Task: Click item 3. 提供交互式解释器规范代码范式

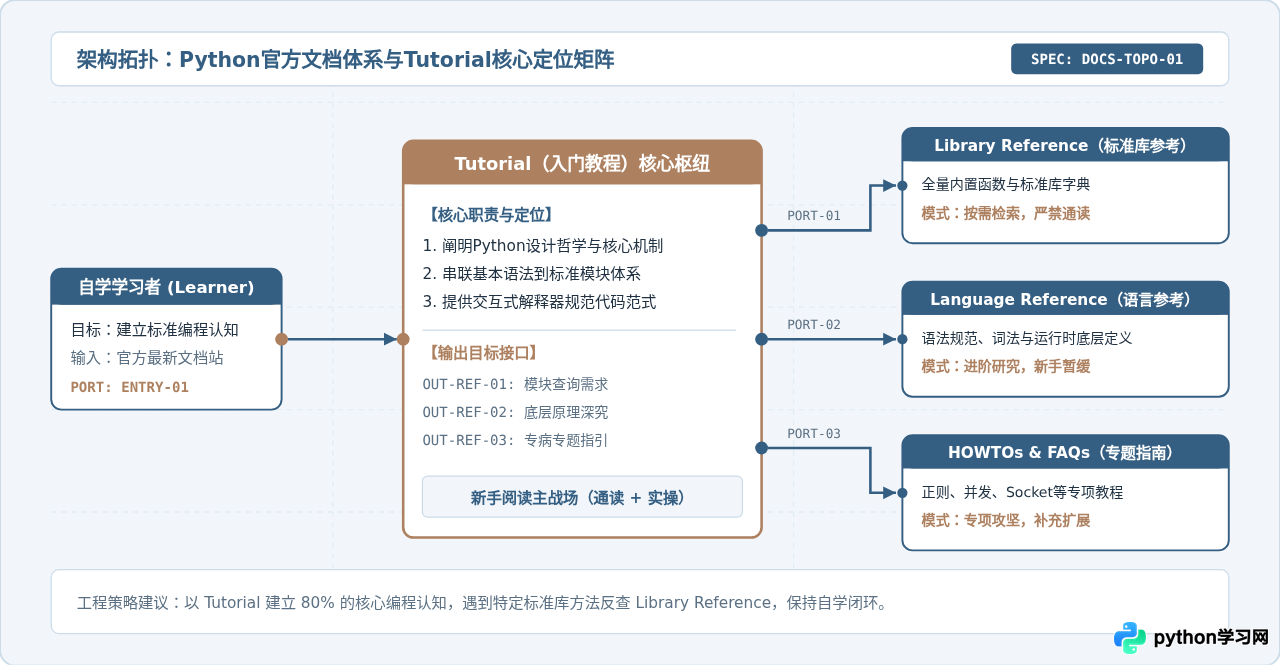Action: click(x=539, y=302)
